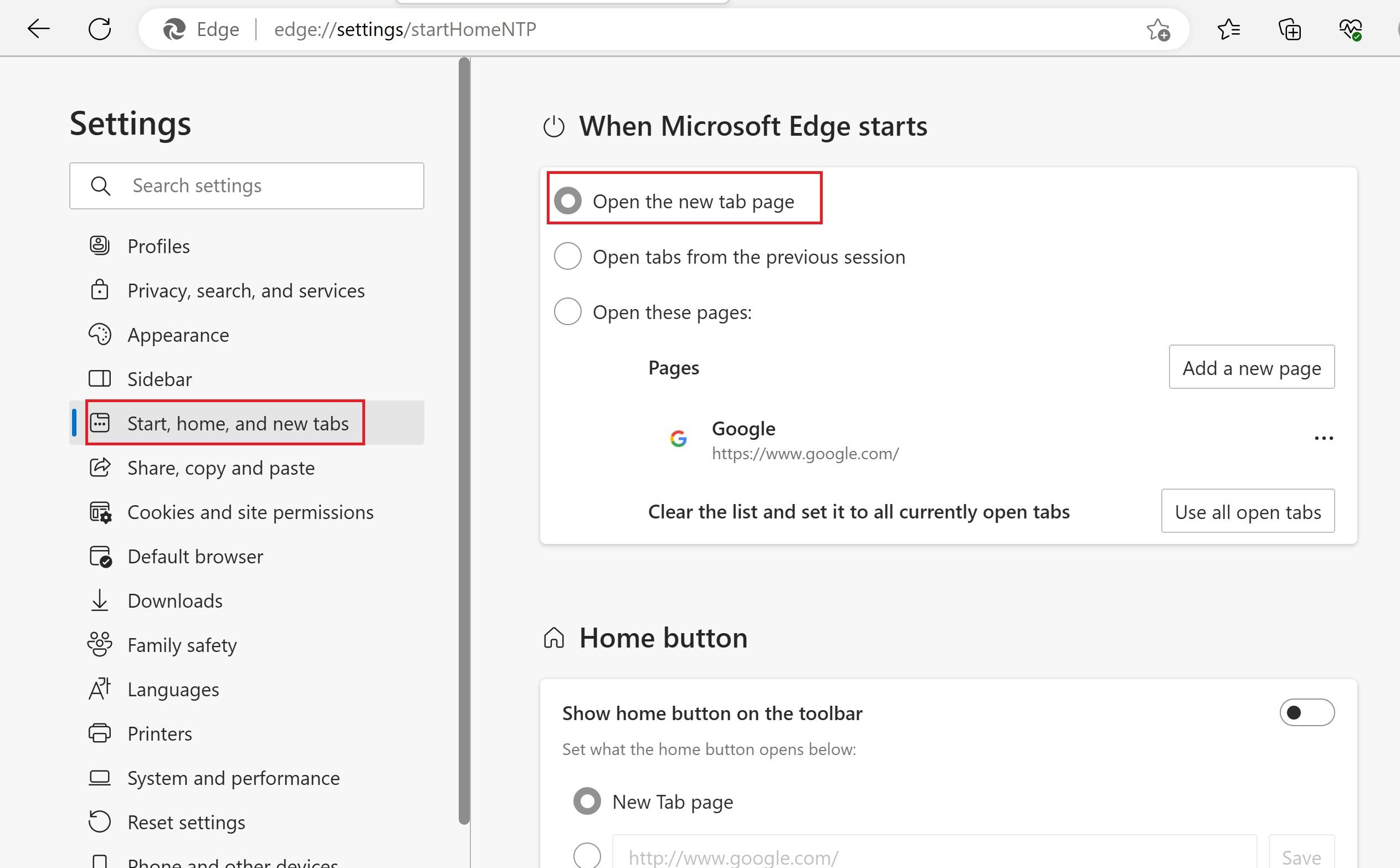Viewport: 1400px width, 868px height.
Task: Click the Home button section heading
Action: (x=663, y=638)
